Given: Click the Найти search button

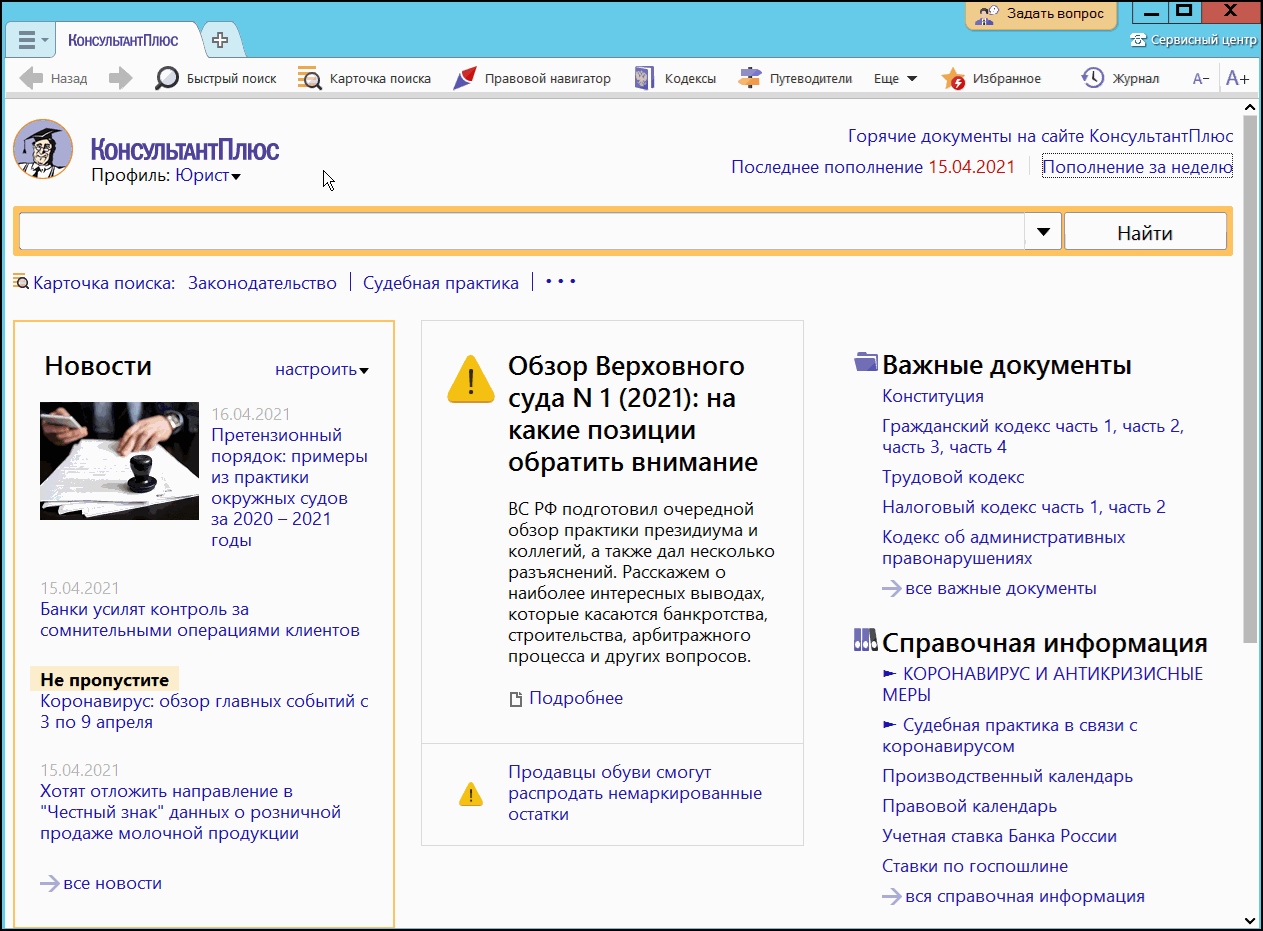Looking at the screenshot, I should tap(1145, 233).
